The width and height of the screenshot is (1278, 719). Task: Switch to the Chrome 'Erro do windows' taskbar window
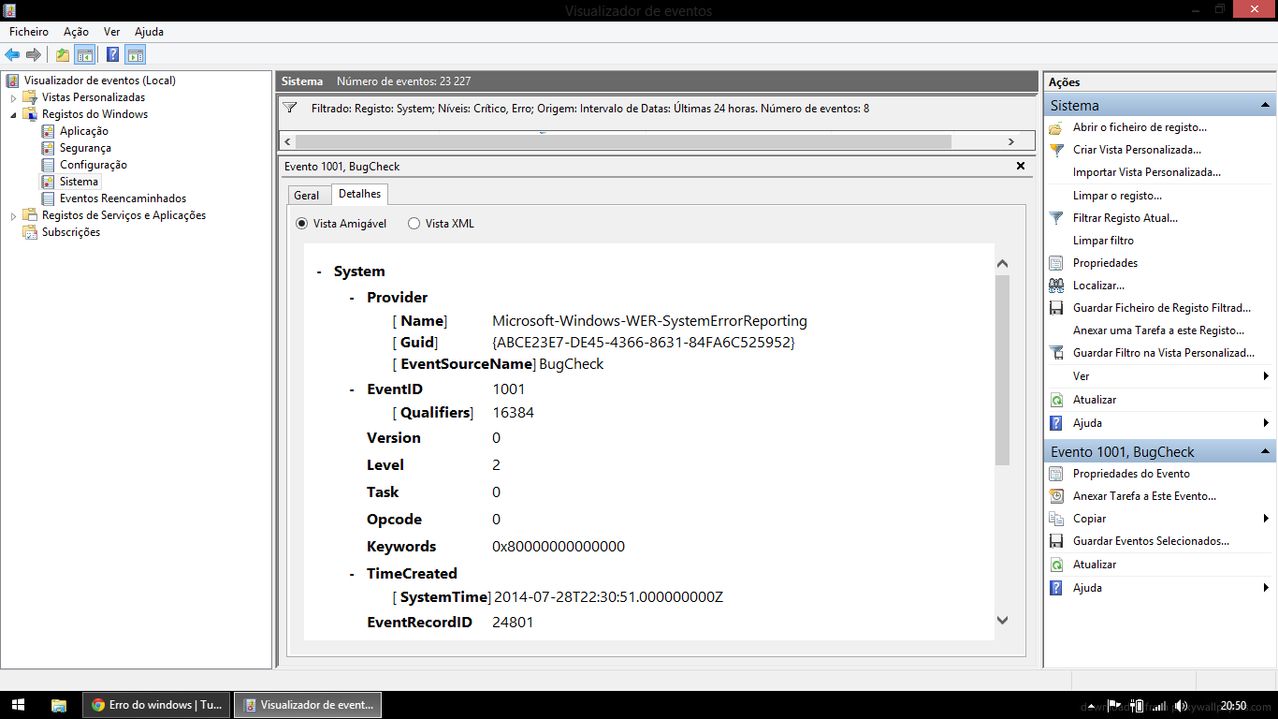pos(157,705)
